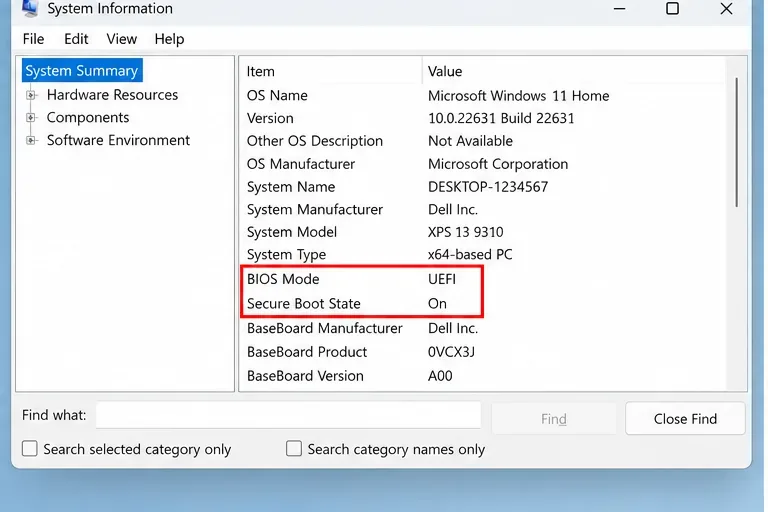Enable Search category names only
Screen dimensions: 768x512
pyautogui.click(x=293, y=448)
